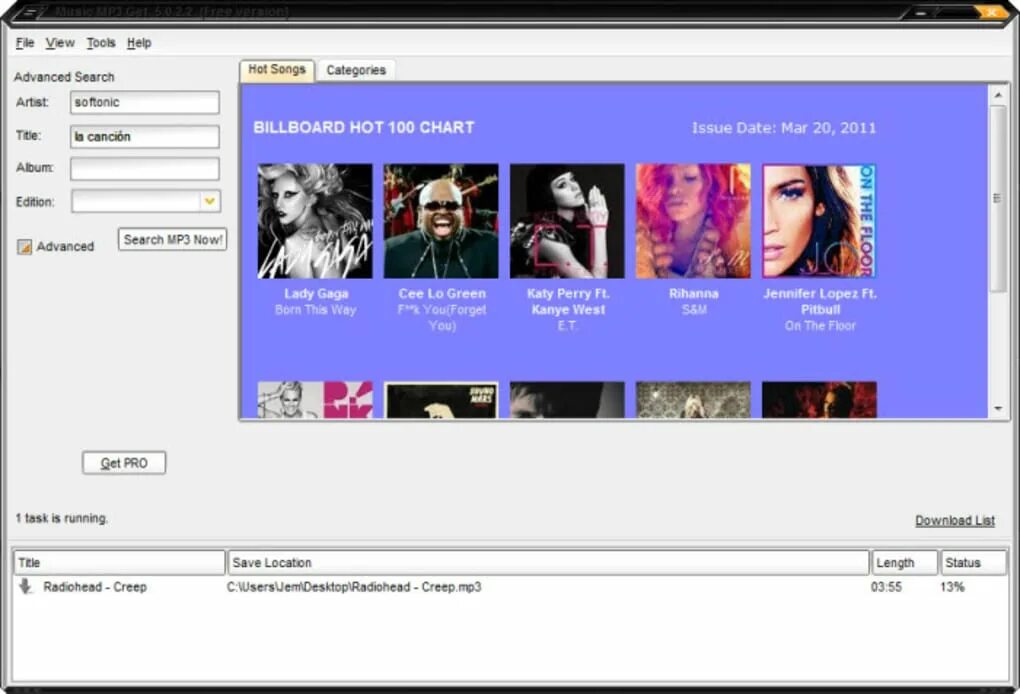This screenshot has width=1020, height=694.
Task: Click the Lady Gaga artist link
Action: point(316,293)
